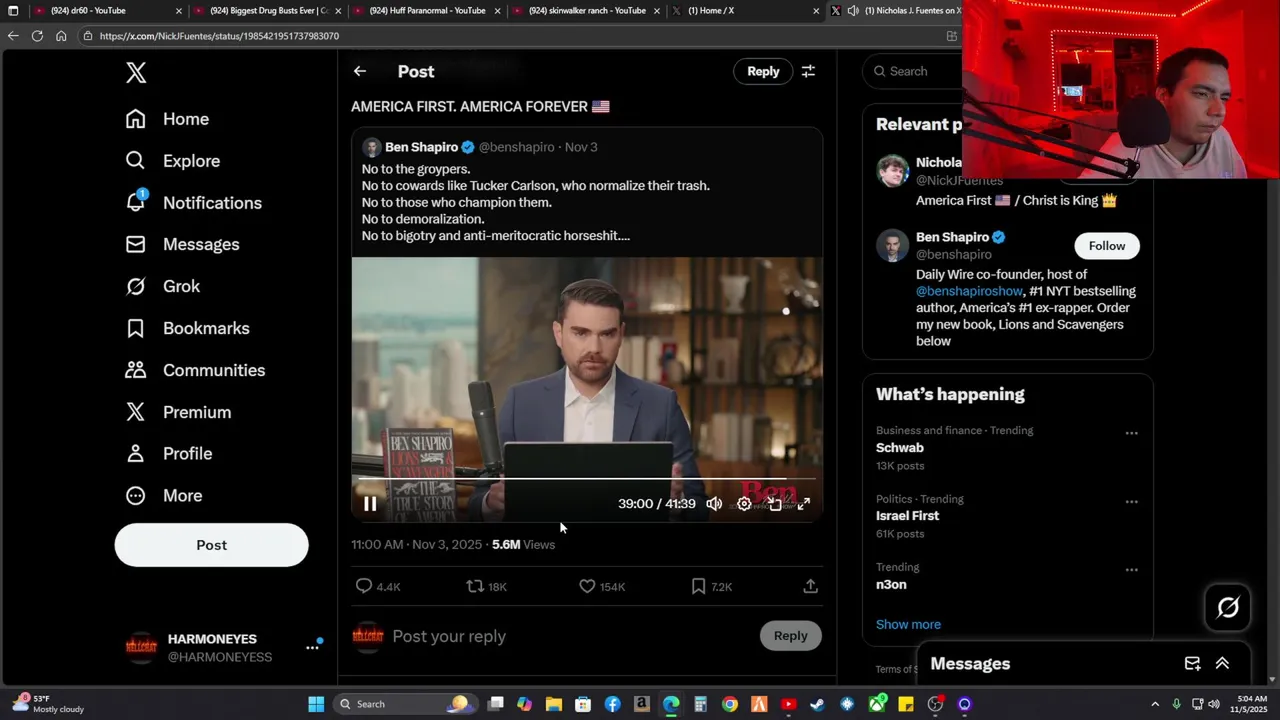Open Israel First trend options ellipsis

[1131, 502]
